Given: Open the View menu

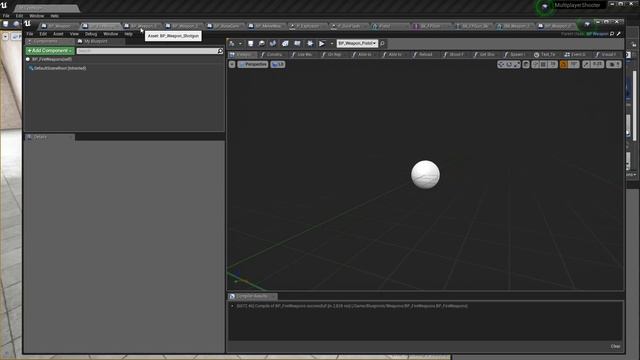Looking at the screenshot, I should (74, 34).
